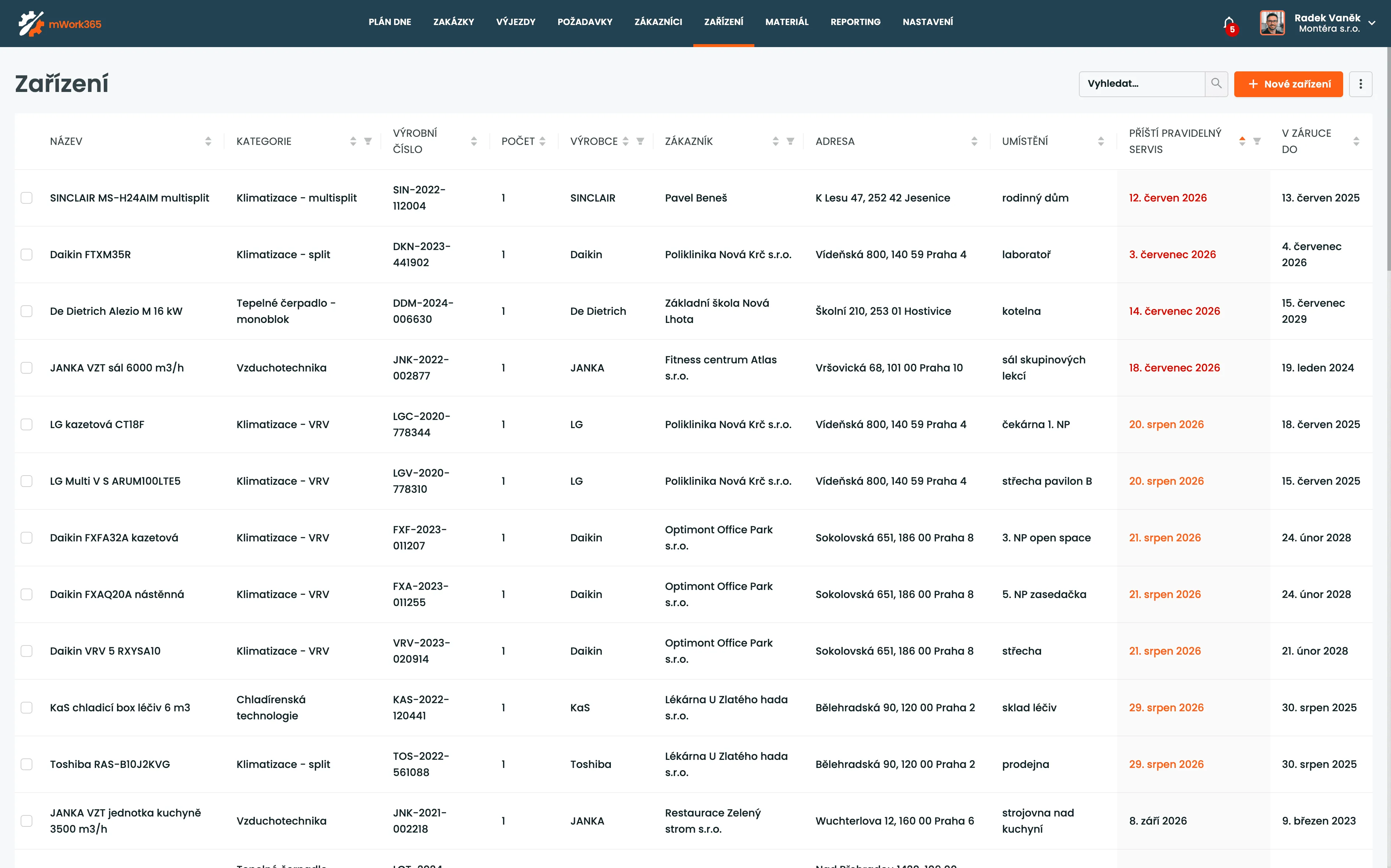This screenshot has height=868, width=1391.
Task: Open the Výrobce column filter
Action: click(640, 141)
